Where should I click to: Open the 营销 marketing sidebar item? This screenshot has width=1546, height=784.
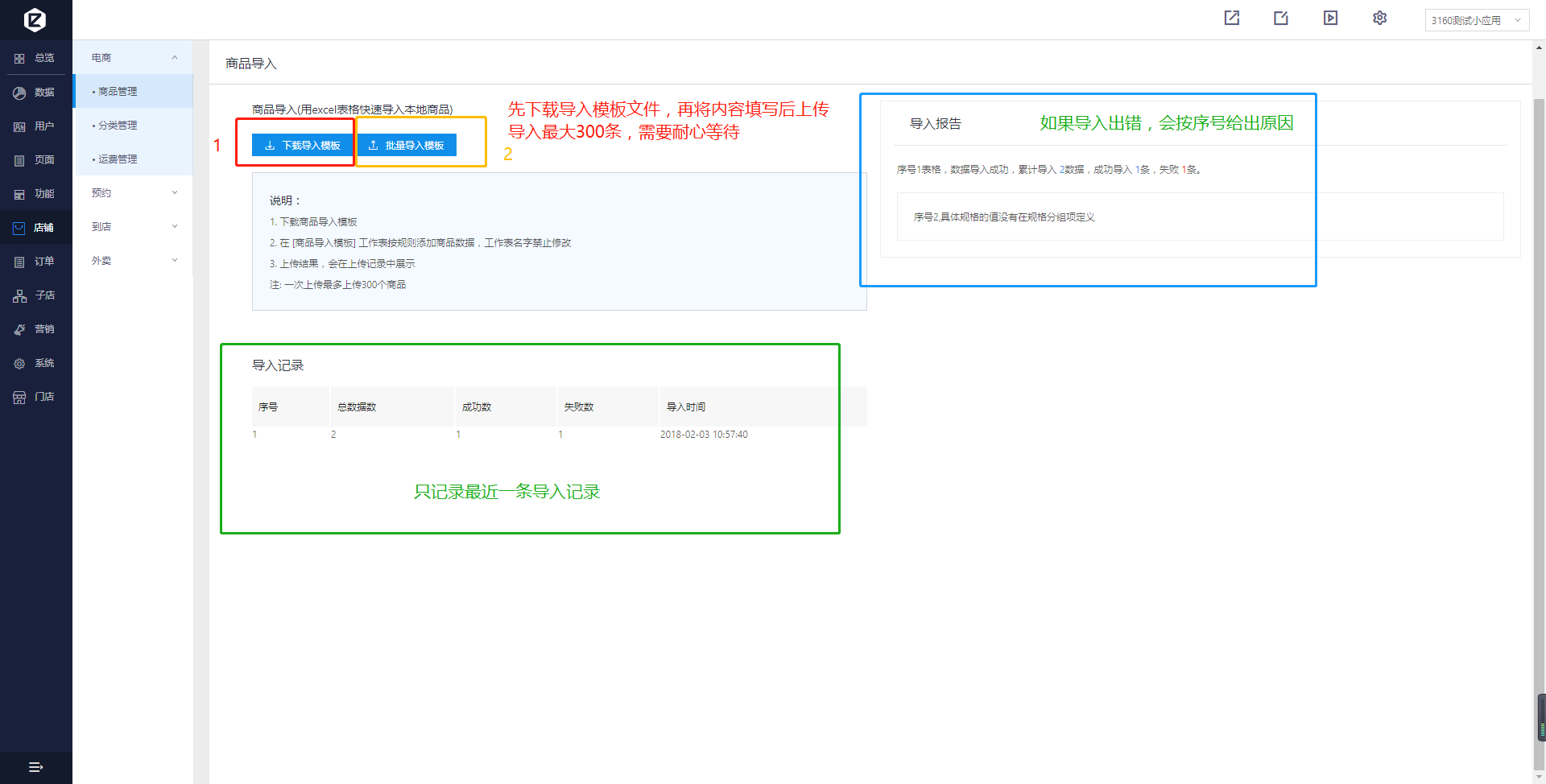[35, 329]
